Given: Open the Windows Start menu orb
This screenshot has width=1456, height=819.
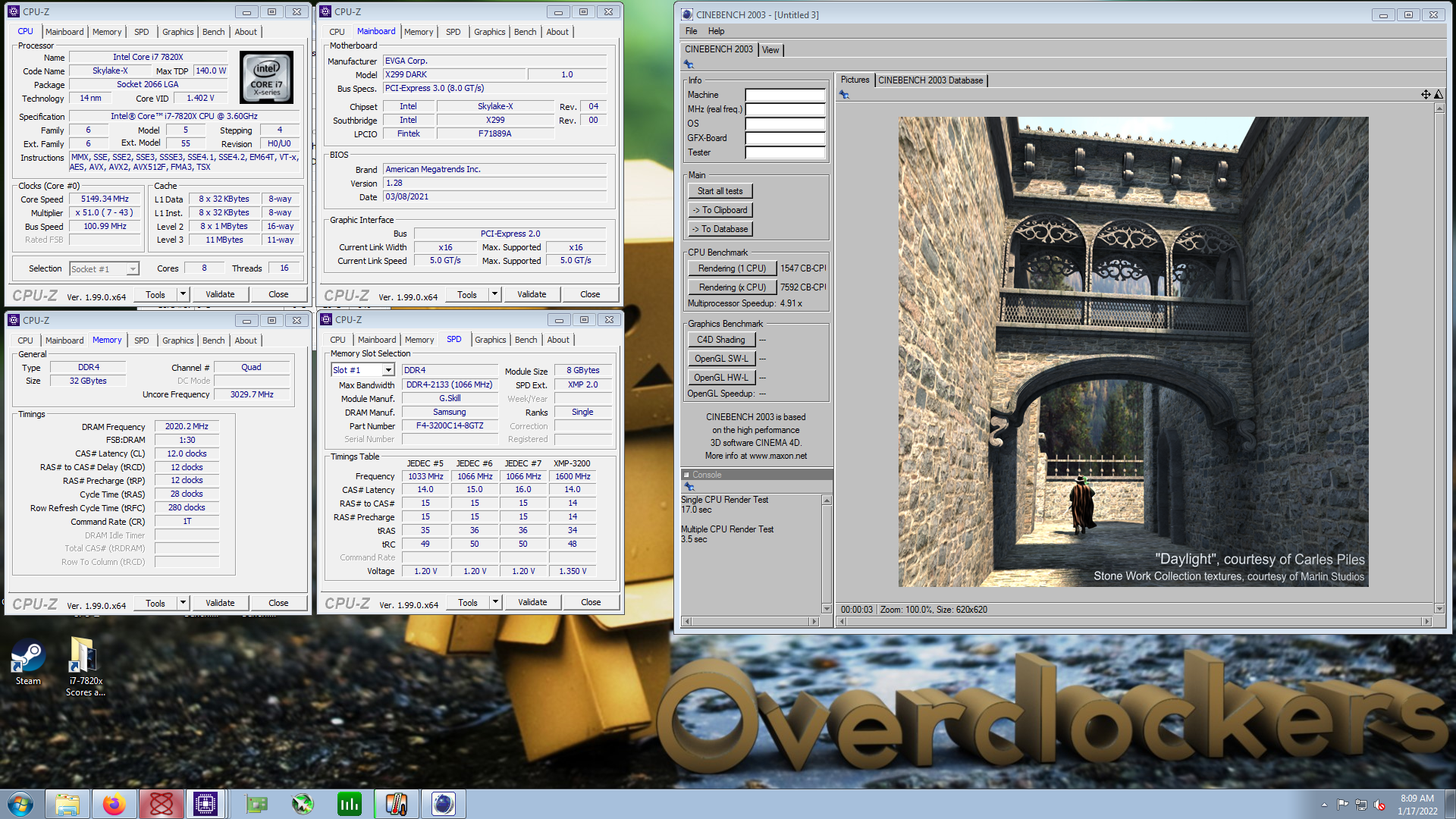Looking at the screenshot, I should [x=20, y=804].
